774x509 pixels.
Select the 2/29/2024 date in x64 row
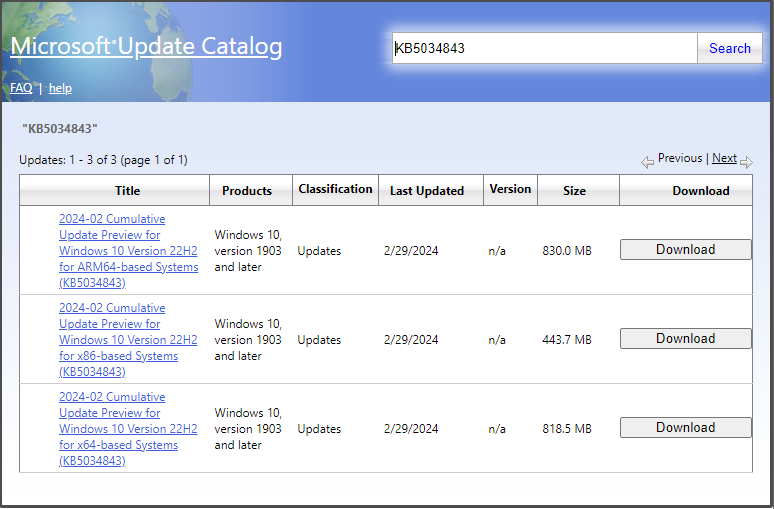pyautogui.click(x=411, y=429)
